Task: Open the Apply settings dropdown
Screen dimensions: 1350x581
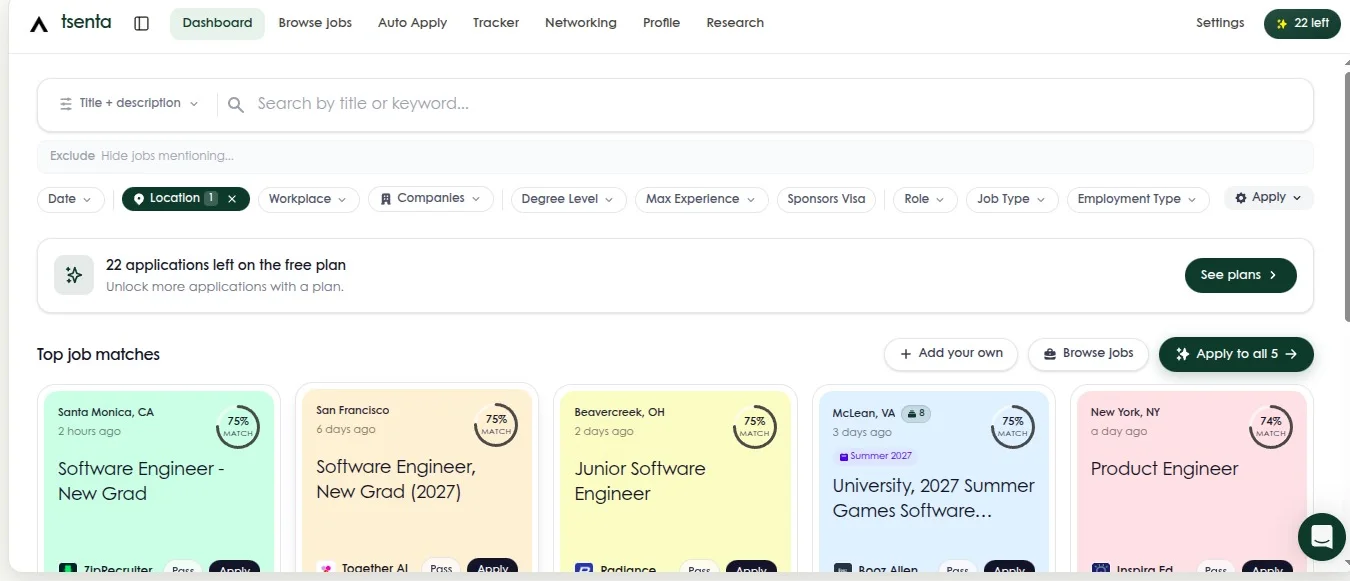Action: [x=1269, y=198]
